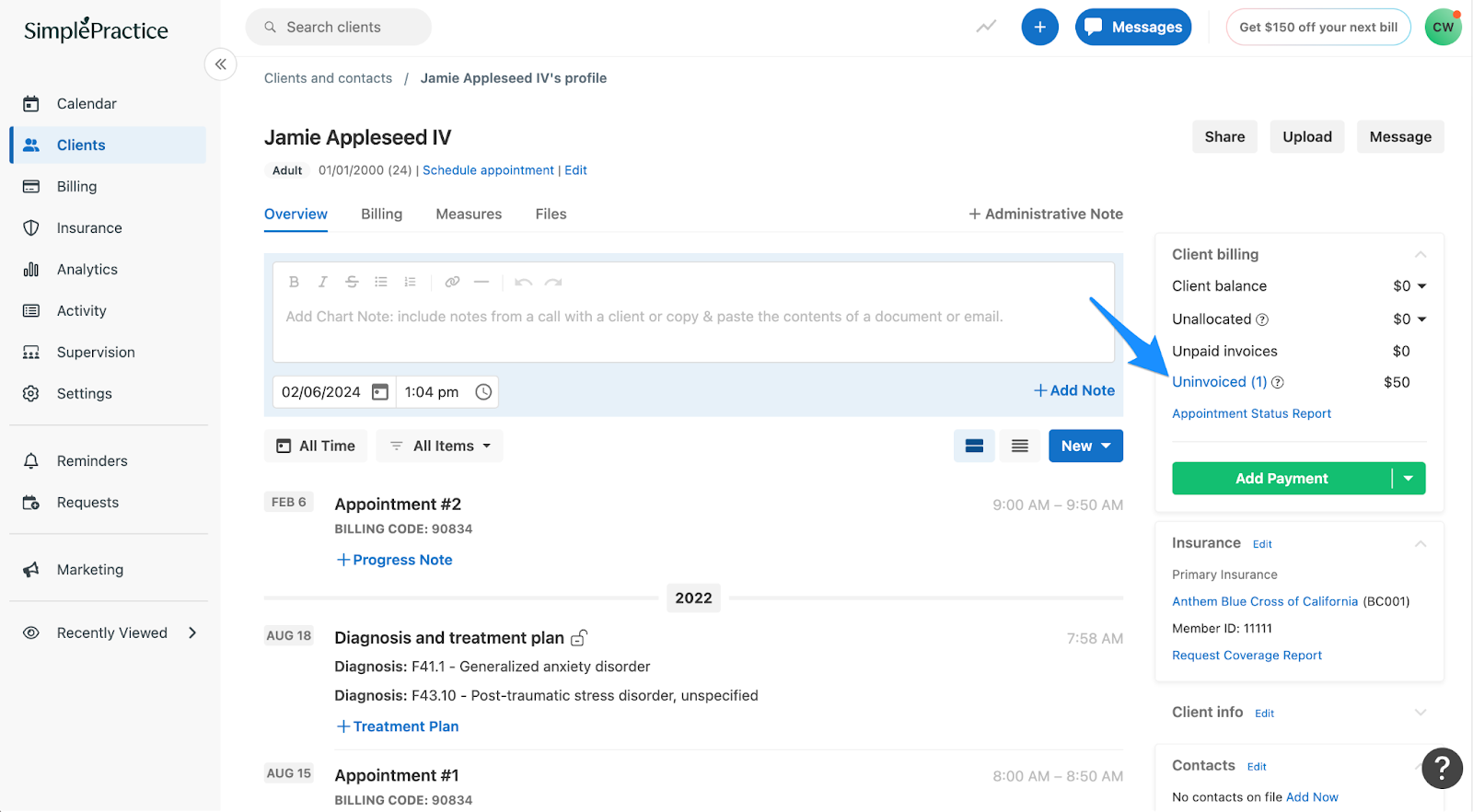This screenshot has height=812, width=1473.
Task: Open the Add Payment dropdown arrow
Action: pyautogui.click(x=1409, y=479)
